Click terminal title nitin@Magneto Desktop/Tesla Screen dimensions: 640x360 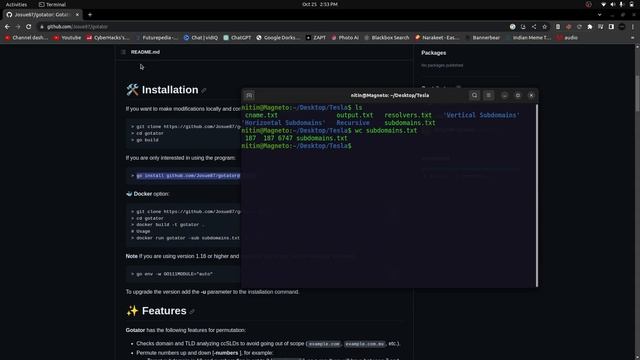click(390, 96)
